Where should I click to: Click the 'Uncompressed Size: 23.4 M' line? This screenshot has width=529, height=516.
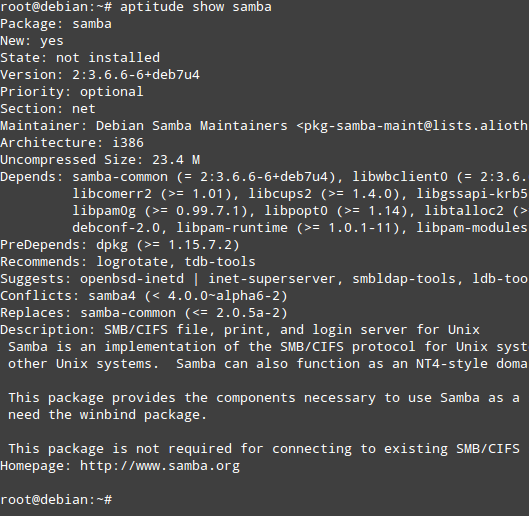(x=100, y=160)
